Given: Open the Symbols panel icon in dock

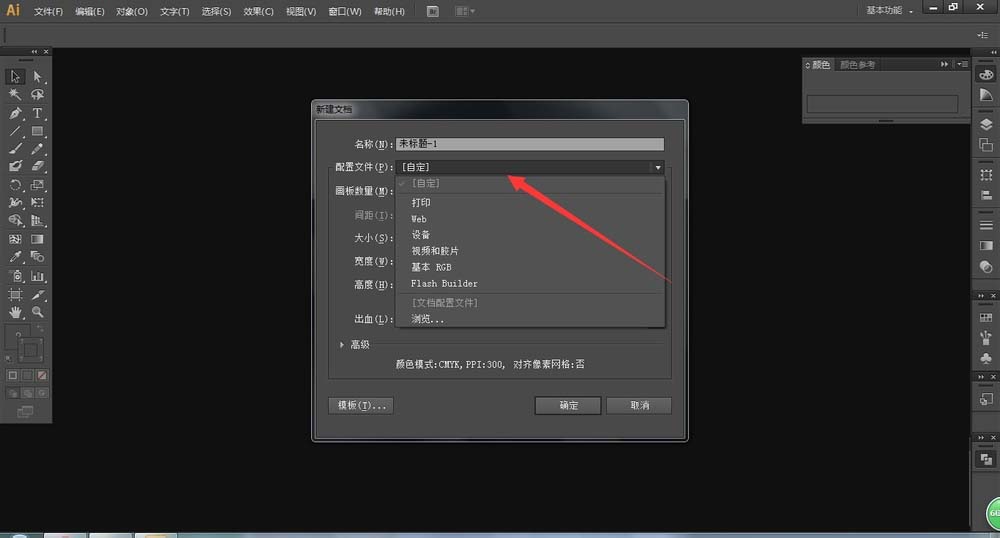Looking at the screenshot, I should [x=986, y=358].
